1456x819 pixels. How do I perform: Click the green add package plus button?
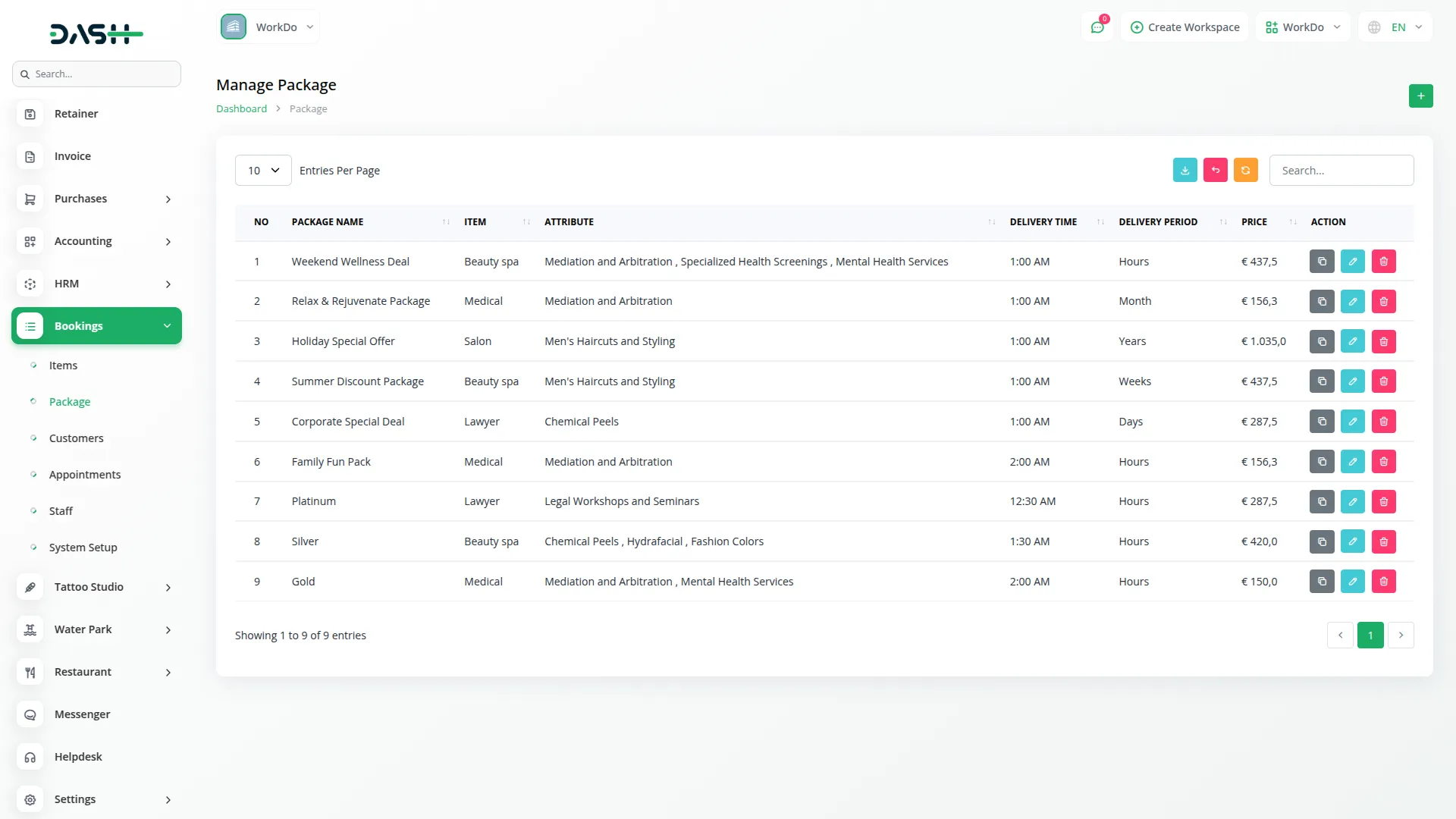click(x=1420, y=96)
